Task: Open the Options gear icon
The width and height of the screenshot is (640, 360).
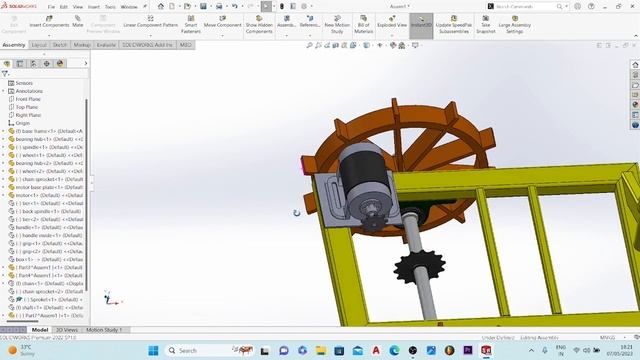Action: (304, 6)
